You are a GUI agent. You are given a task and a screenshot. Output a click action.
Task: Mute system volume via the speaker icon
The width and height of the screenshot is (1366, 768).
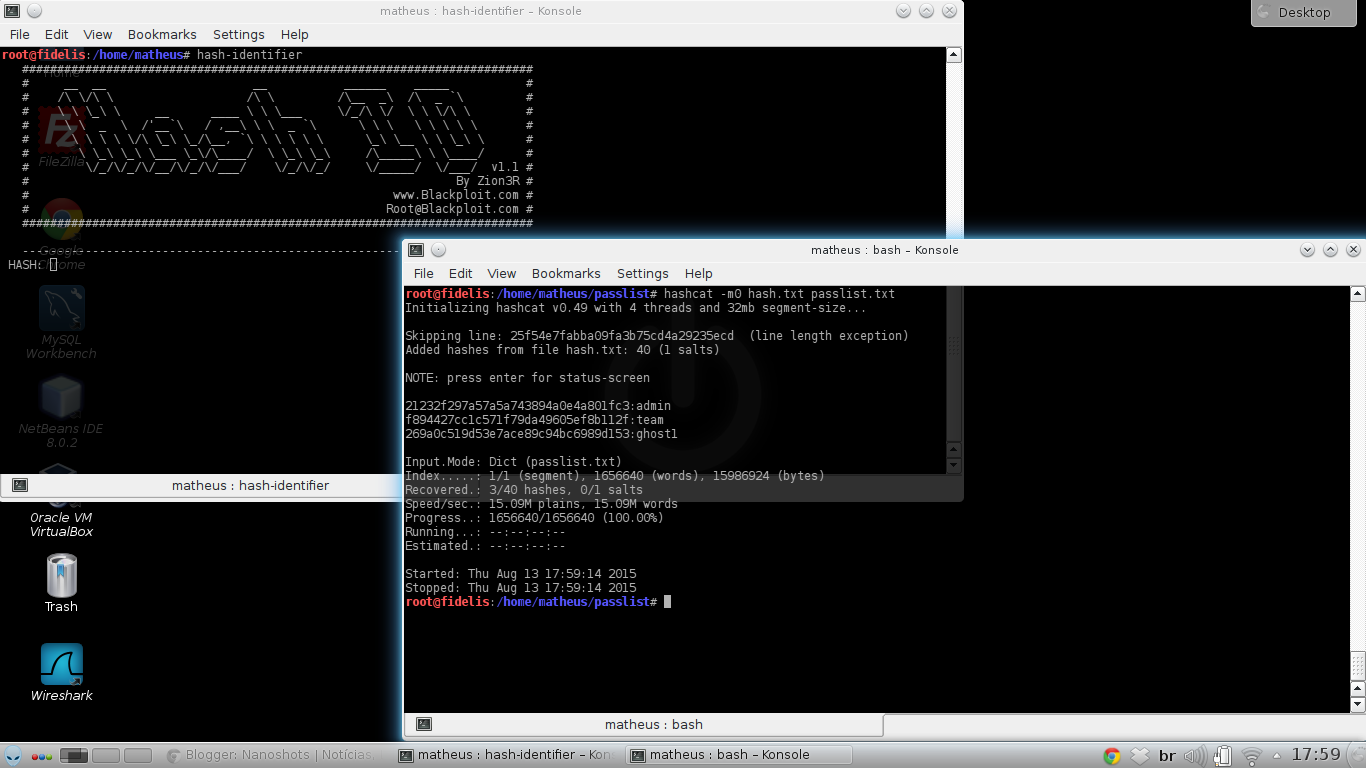coord(1194,755)
